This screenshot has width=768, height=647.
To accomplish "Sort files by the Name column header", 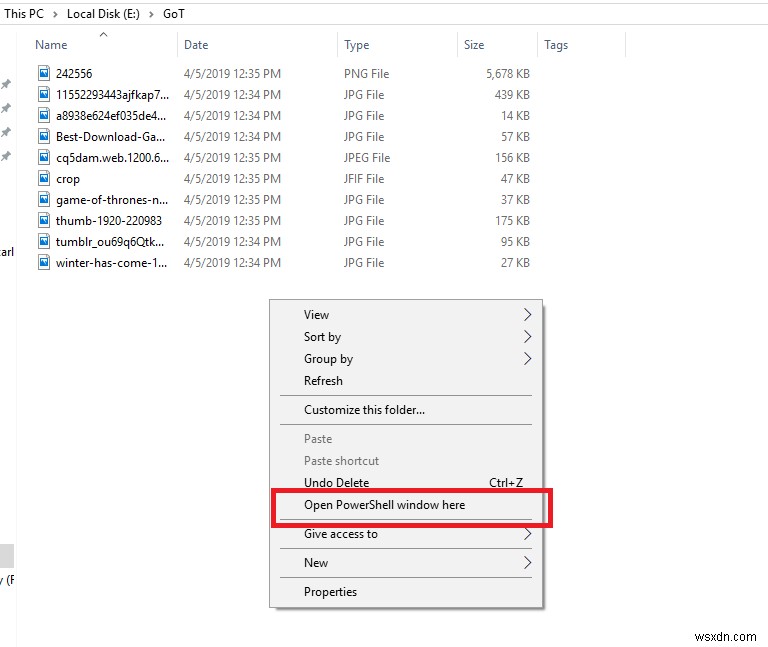I will [51, 45].
